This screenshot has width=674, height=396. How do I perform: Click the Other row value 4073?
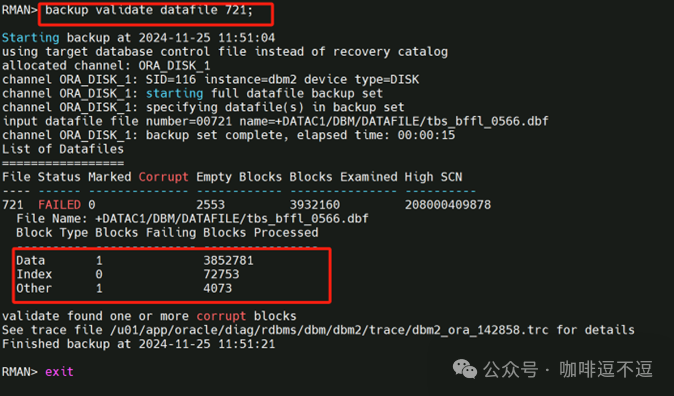coord(218,288)
